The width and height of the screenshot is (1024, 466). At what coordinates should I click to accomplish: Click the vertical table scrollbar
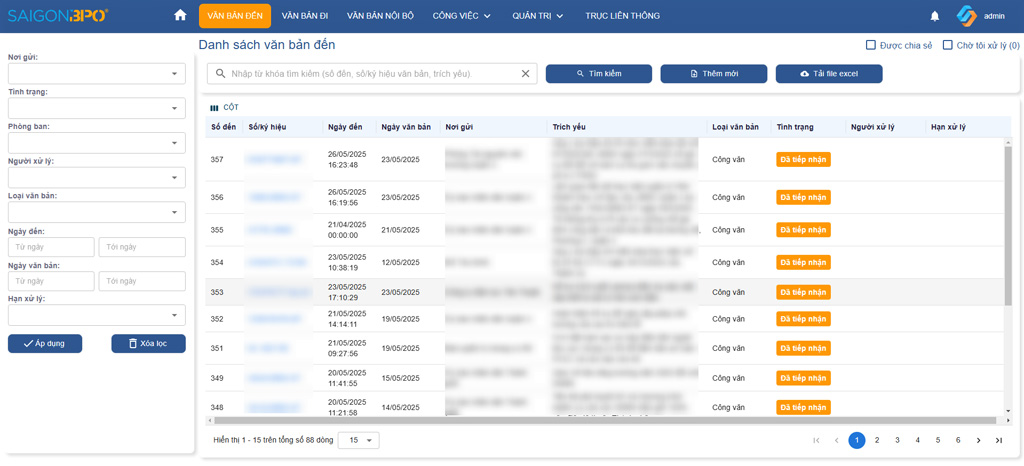point(1007,270)
